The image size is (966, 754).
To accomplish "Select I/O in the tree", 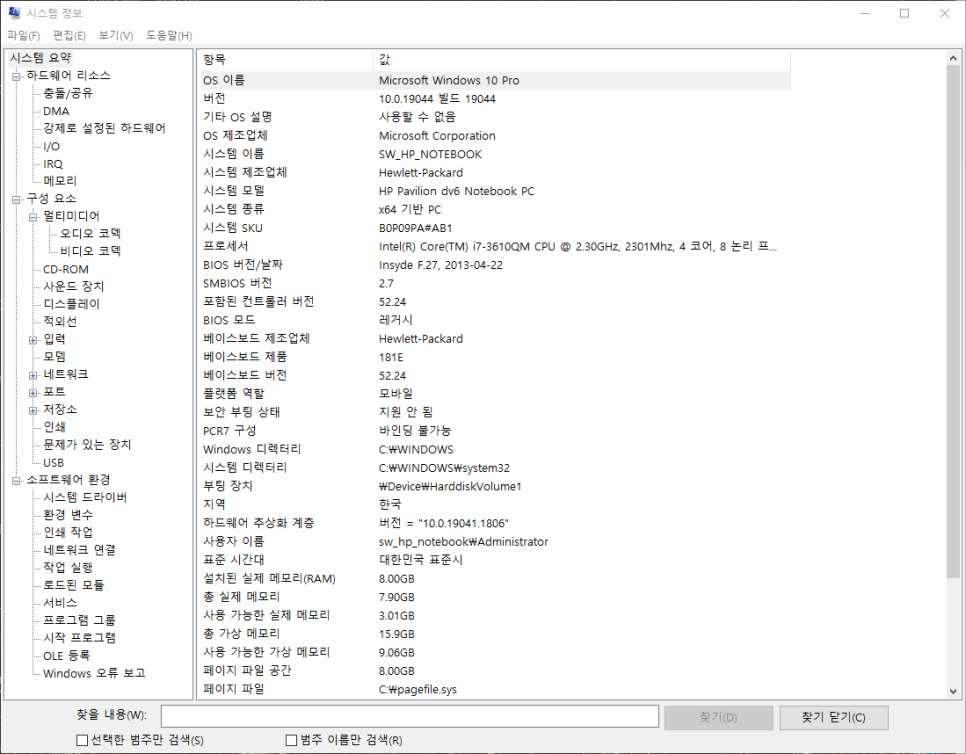I will coord(51,146).
